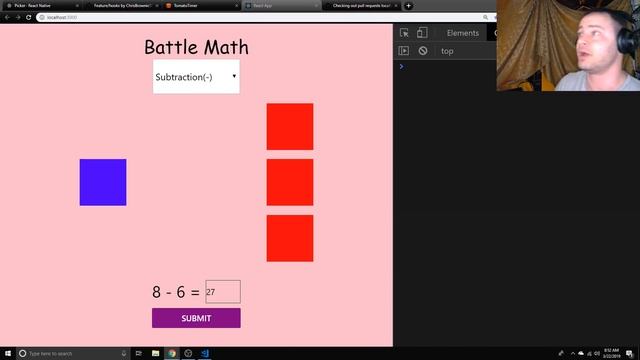Open the Windows notification center

pyautogui.click(x=629, y=353)
